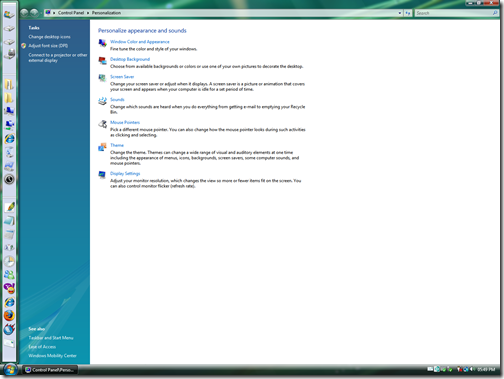
Task: Open the printer drive icon in sidebar
Action: point(9,53)
